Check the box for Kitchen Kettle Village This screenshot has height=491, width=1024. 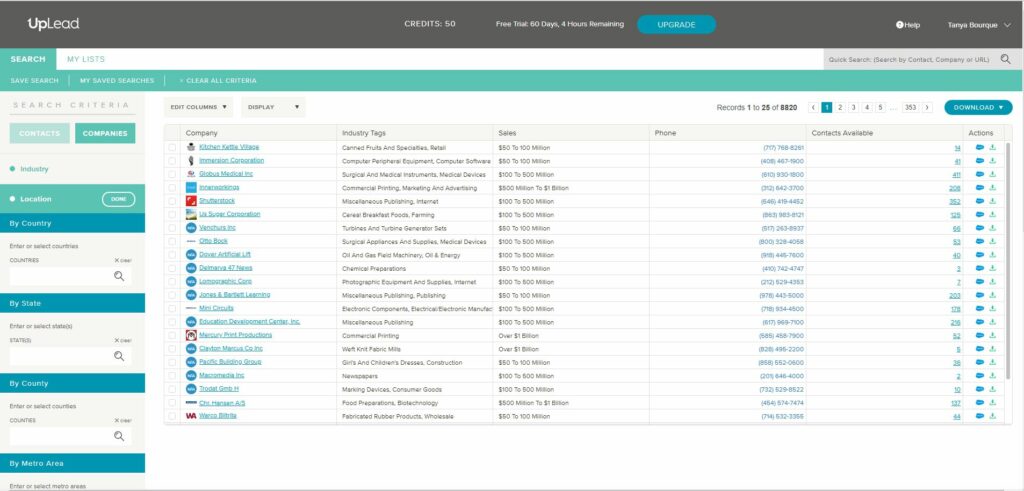coord(172,148)
